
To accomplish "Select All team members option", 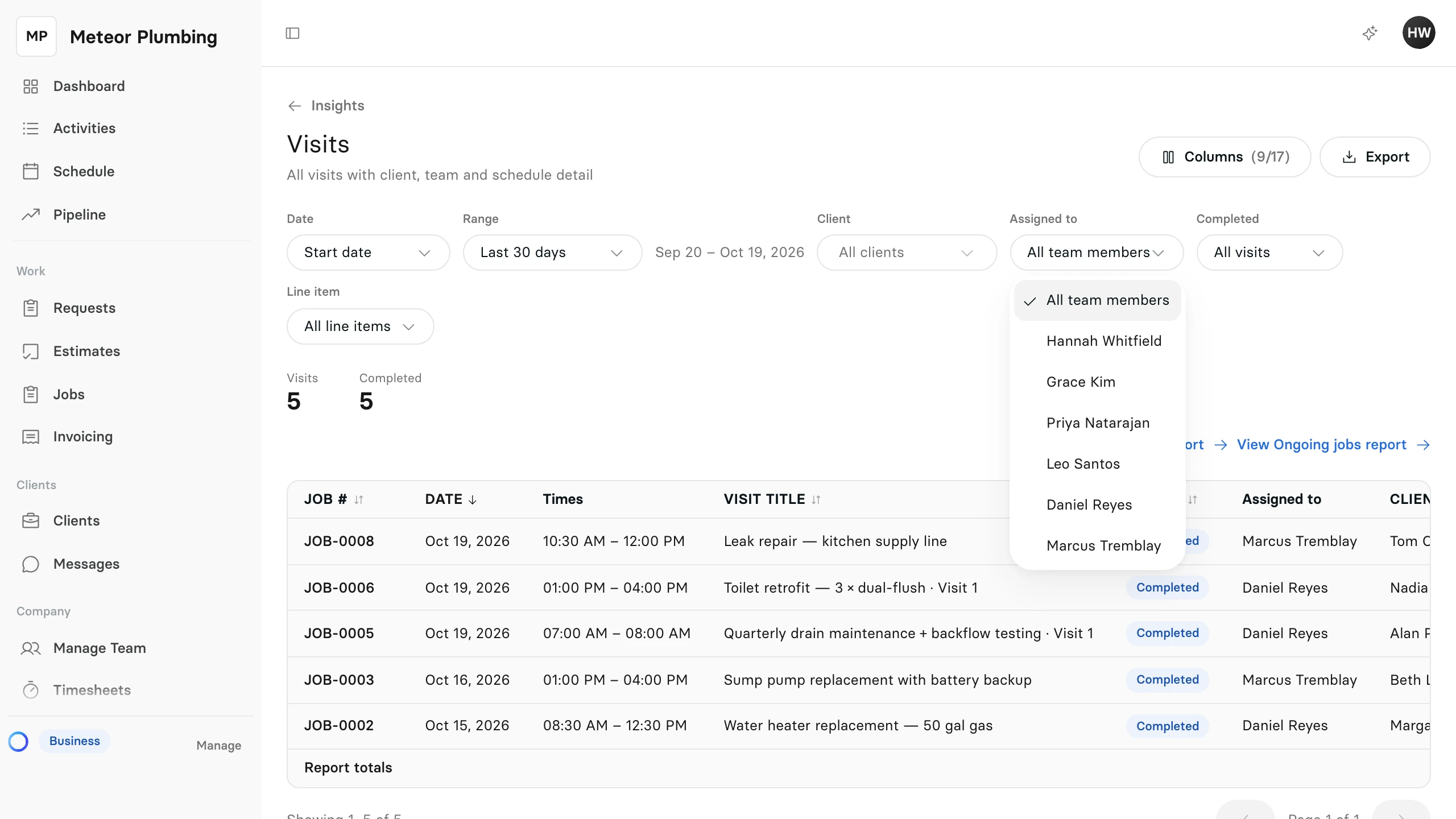I will tap(1097, 300).
